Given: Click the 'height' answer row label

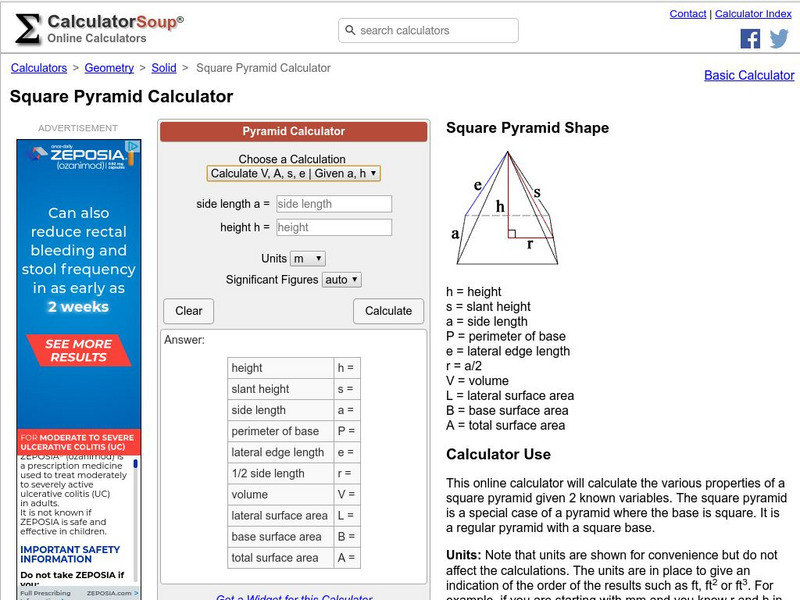Looking at the screenshot, I should tap(247, 368).
